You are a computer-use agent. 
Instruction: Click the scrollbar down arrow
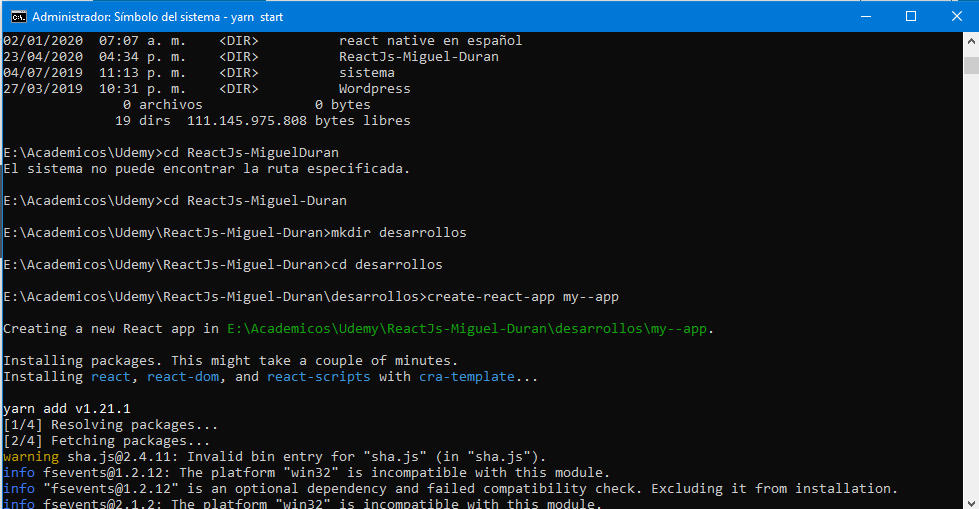click(x=971, y=502)
